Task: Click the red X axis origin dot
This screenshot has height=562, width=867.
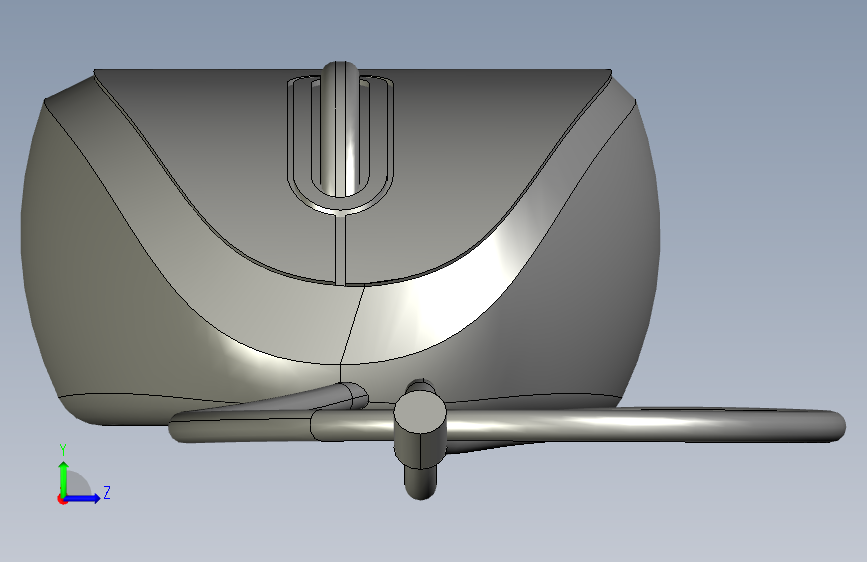Action: click(62, 500)
